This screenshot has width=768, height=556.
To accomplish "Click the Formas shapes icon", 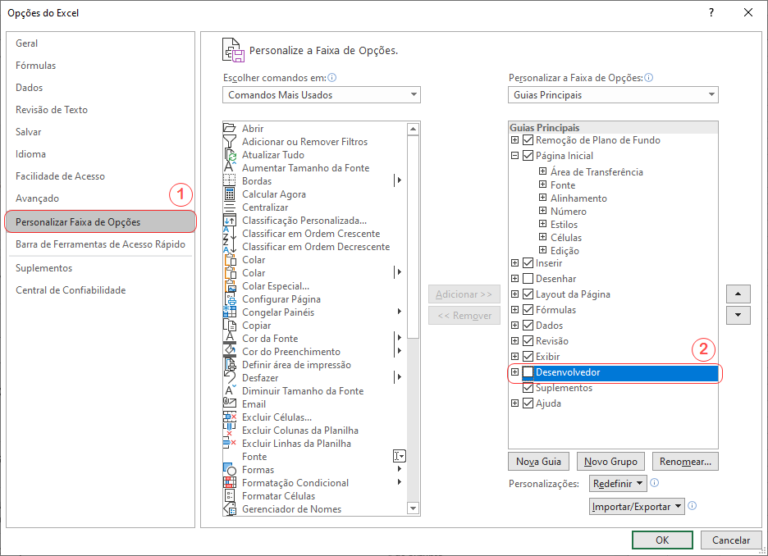I will (x=229, y=469).
